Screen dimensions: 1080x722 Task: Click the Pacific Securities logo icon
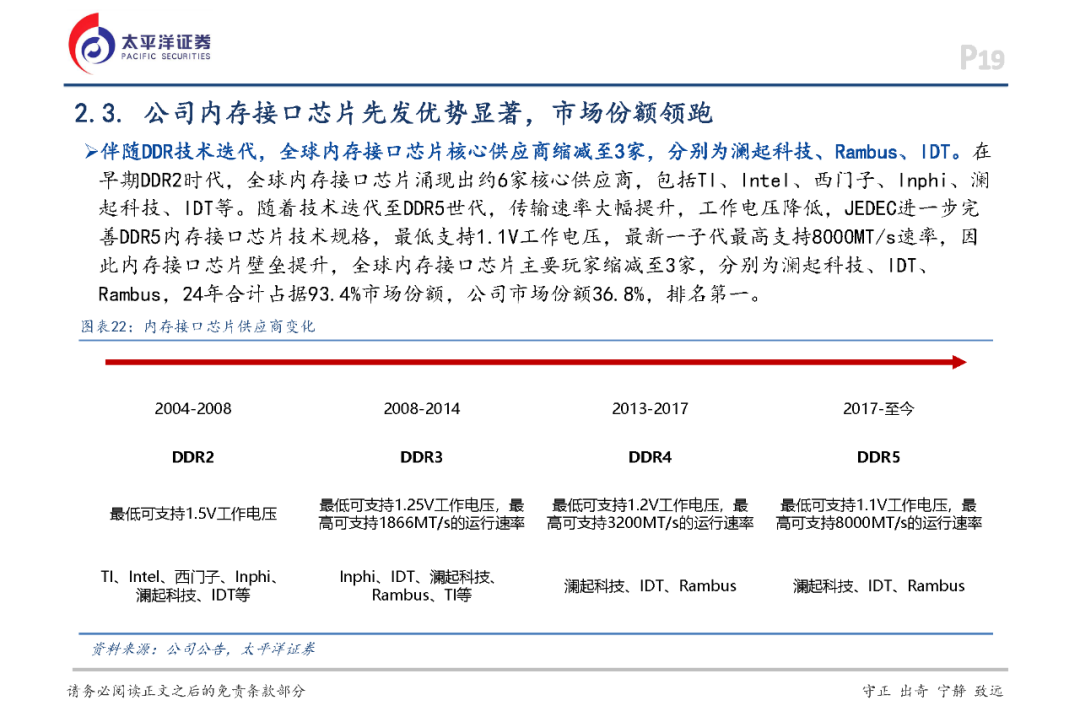[x=92, y=43]
